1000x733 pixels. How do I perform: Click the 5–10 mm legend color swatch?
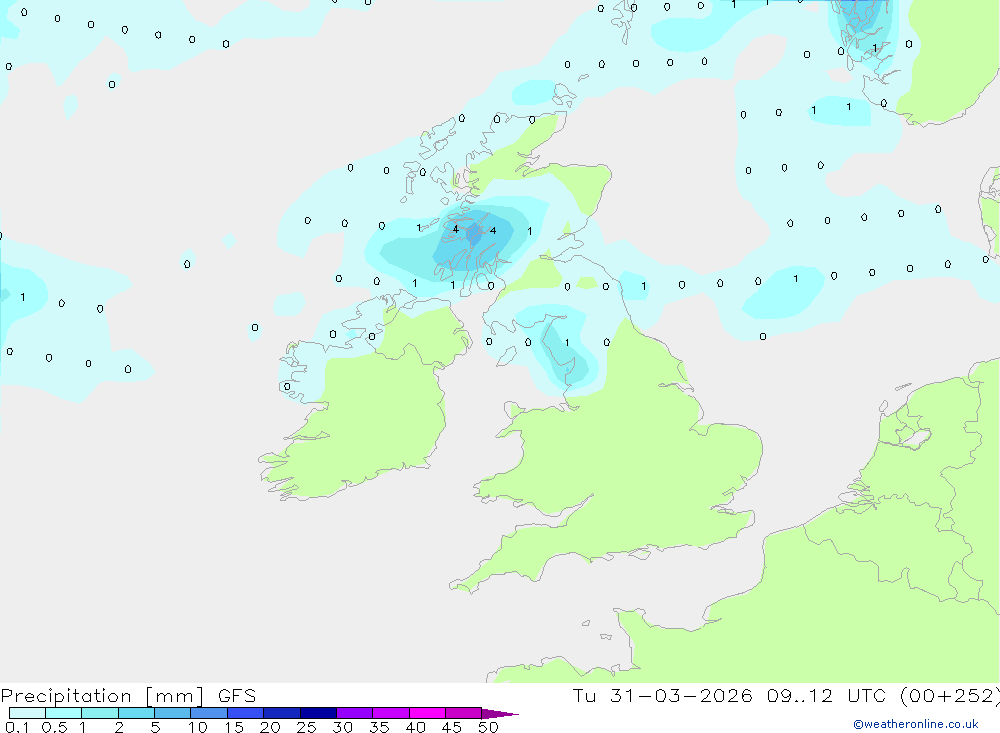[173, 713]
